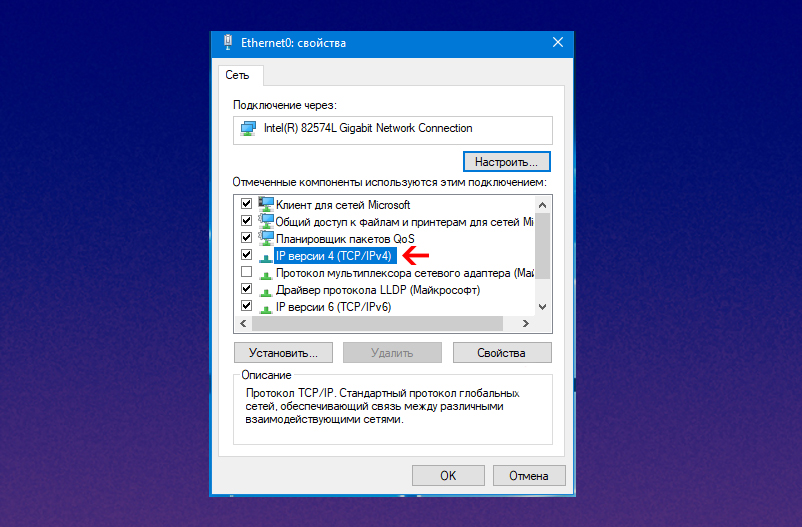This screenshot has width=802, height=527.
Task: Uncheck Клиент для сетей Microsoft checkbox
Action: click(247, 204)
